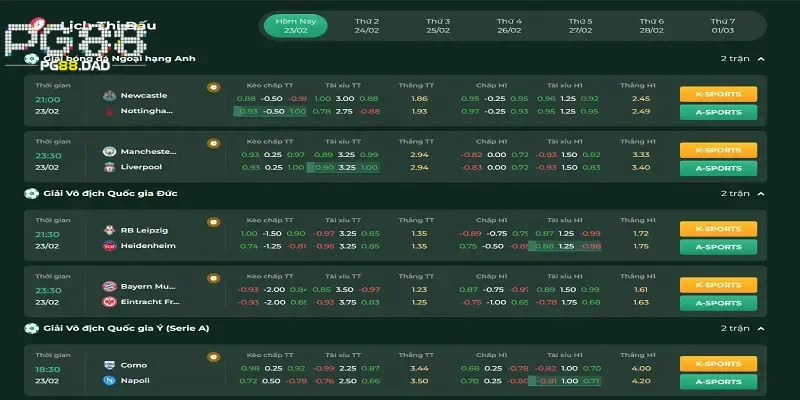Viewport: 800px width, 400px height.
Task: Open A-SPORTS for Newcastle match
Action: click(x=718, y=112)
